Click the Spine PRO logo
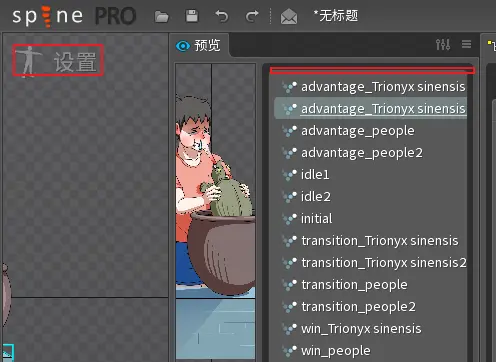This screenshot has width=496, height=362. [74, 16]
